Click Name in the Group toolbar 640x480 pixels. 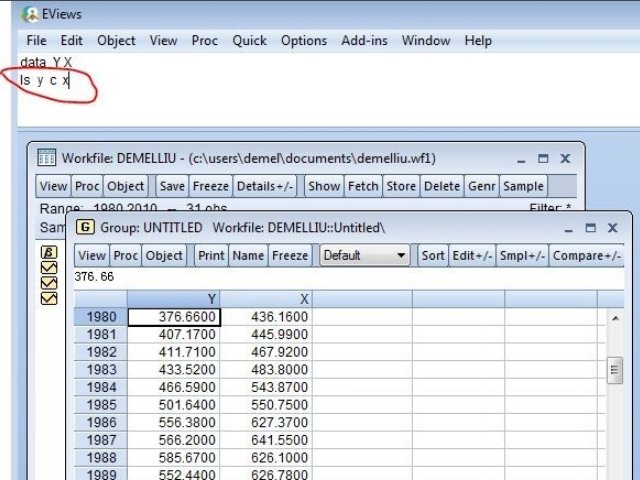248,256
